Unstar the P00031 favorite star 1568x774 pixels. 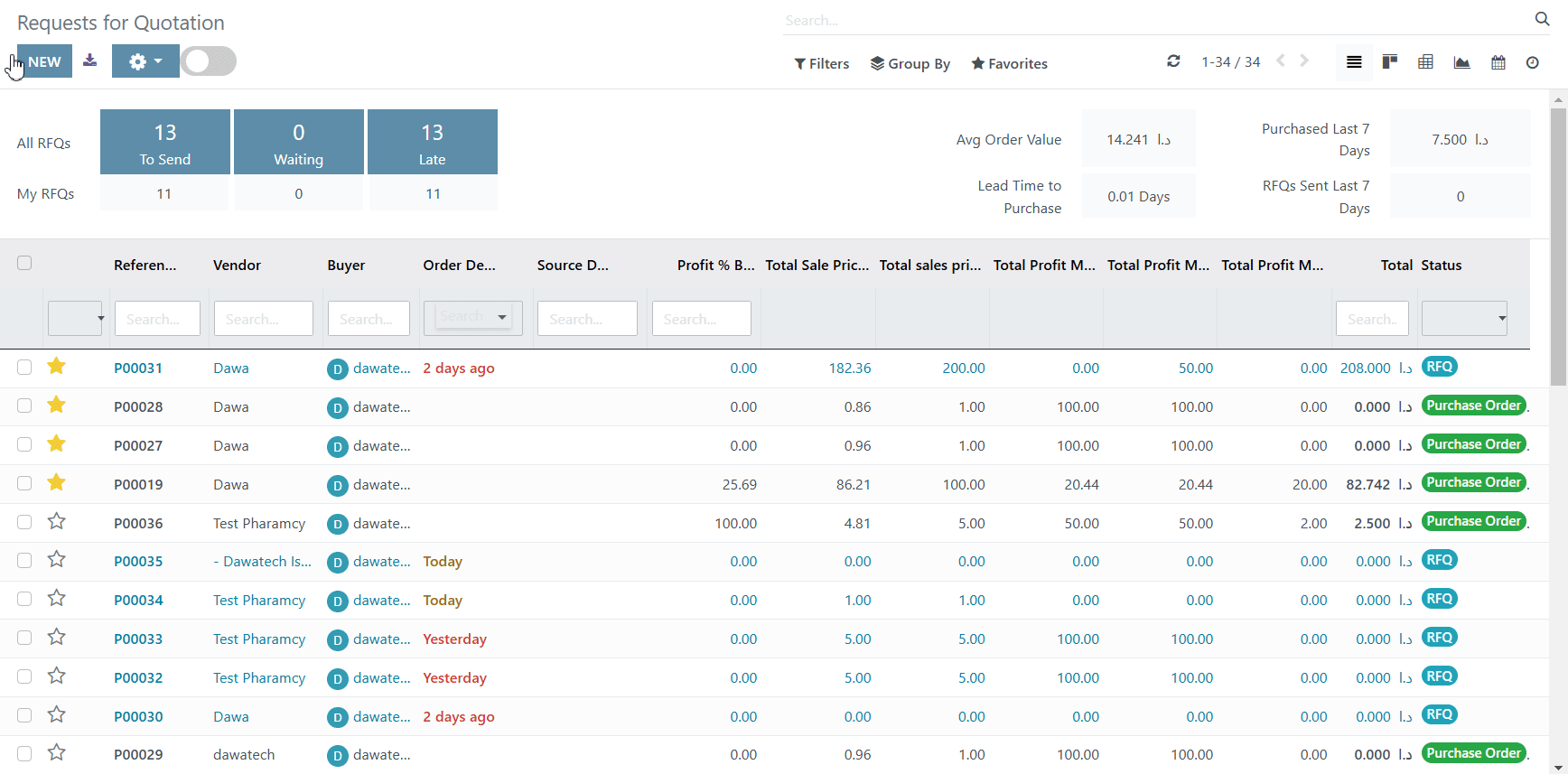click(56, 366)
